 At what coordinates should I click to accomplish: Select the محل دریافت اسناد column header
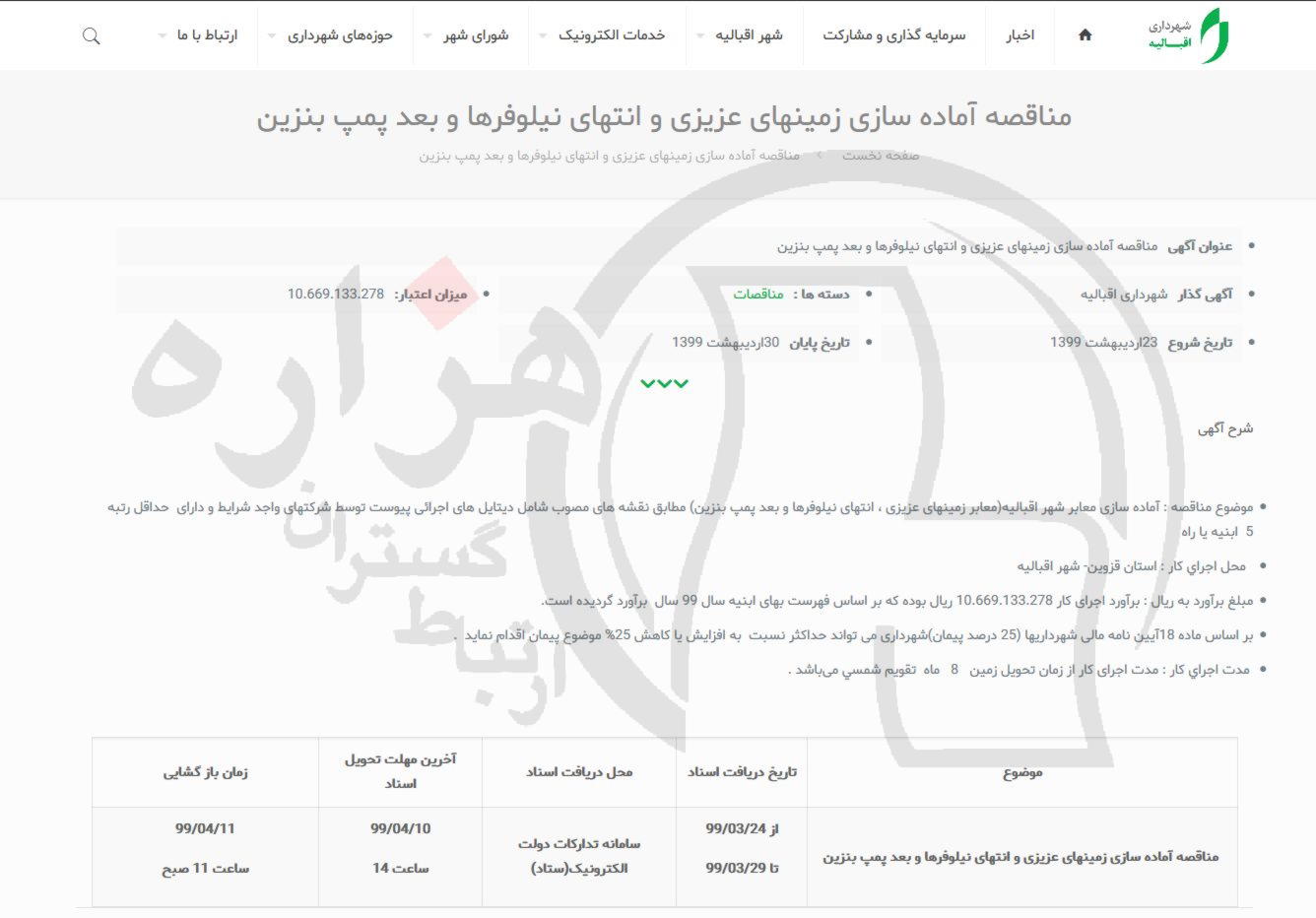(579, 772)
